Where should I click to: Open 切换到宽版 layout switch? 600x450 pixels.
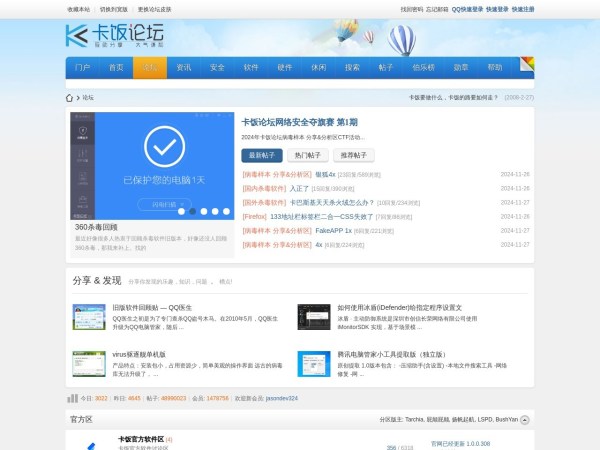(113, 9)
